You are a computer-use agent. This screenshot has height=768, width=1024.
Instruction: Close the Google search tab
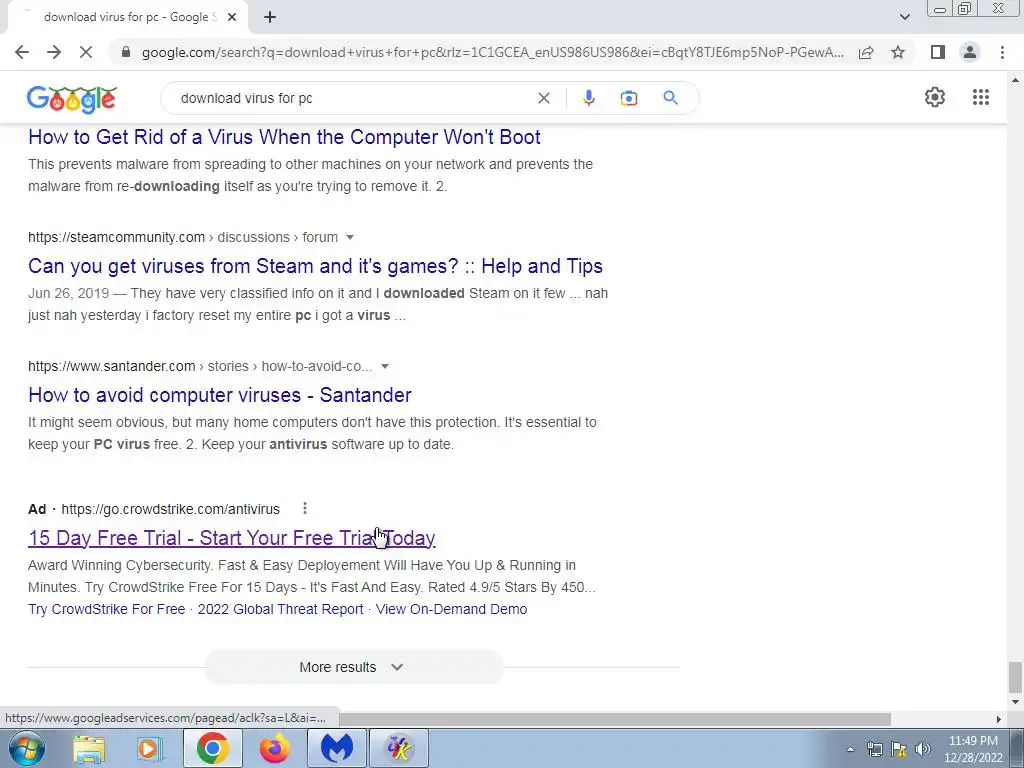[232, 17]
